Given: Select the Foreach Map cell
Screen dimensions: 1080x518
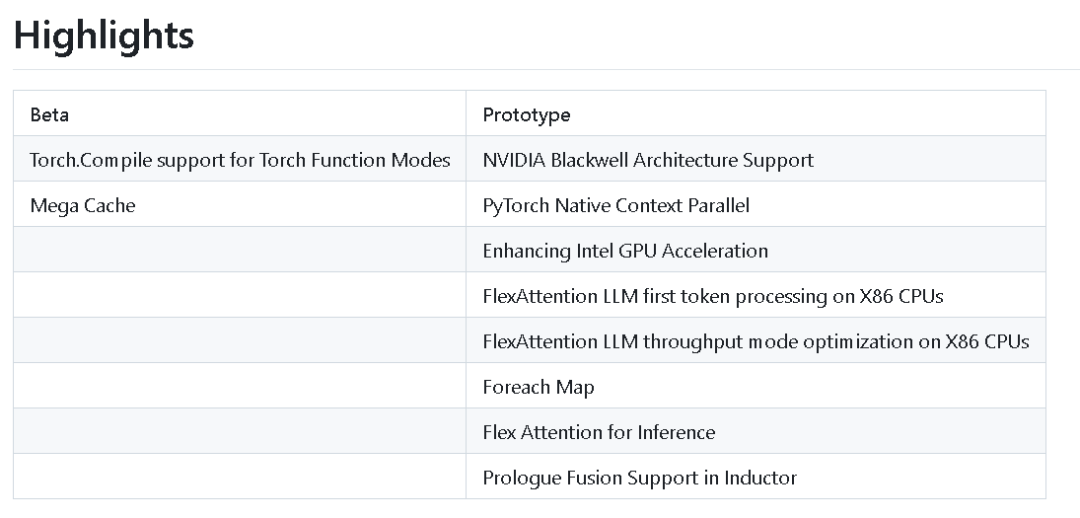Looking at the screenshot, I should point(756,386).
